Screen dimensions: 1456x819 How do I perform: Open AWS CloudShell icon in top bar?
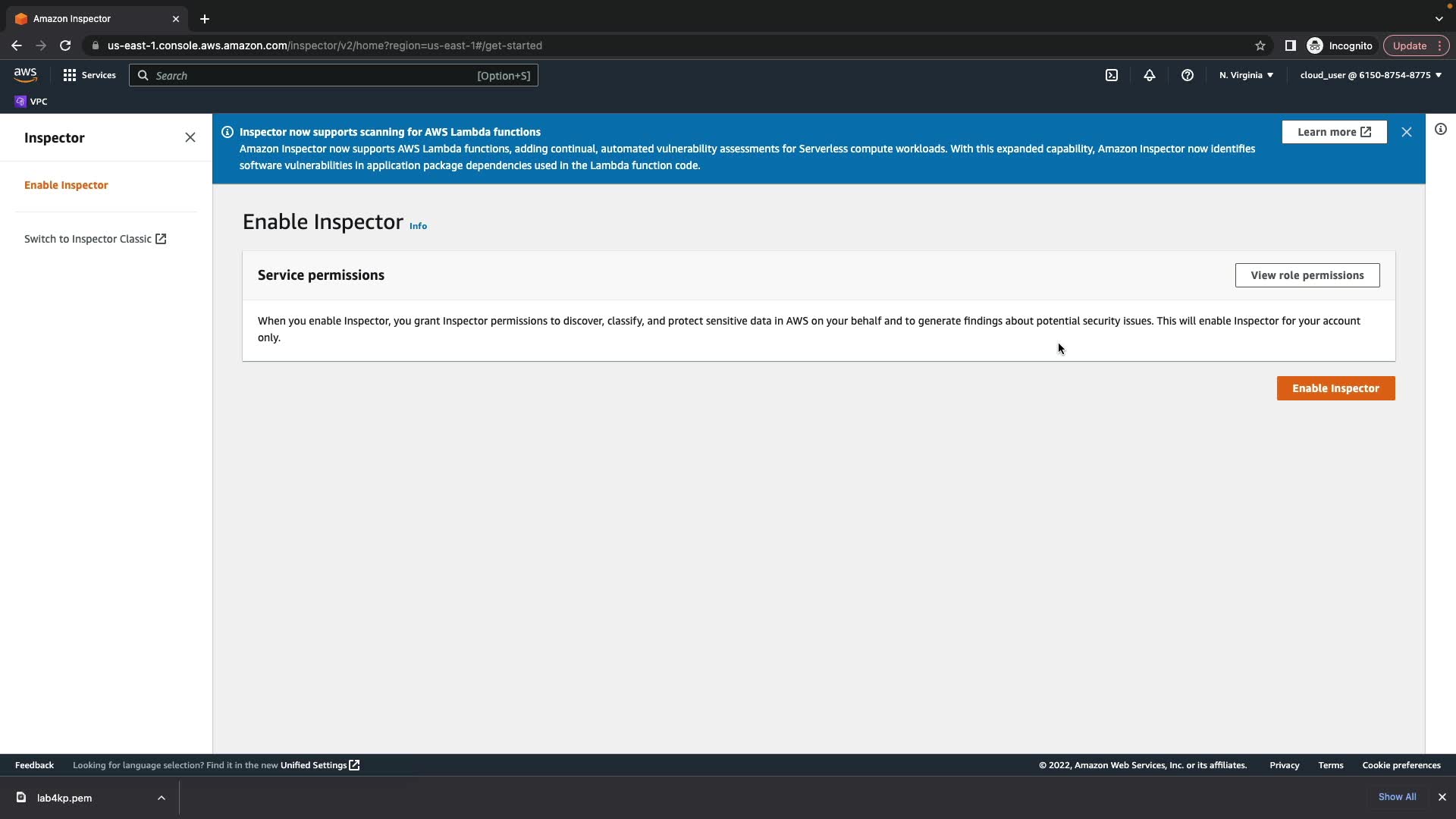click(1111, 75)
